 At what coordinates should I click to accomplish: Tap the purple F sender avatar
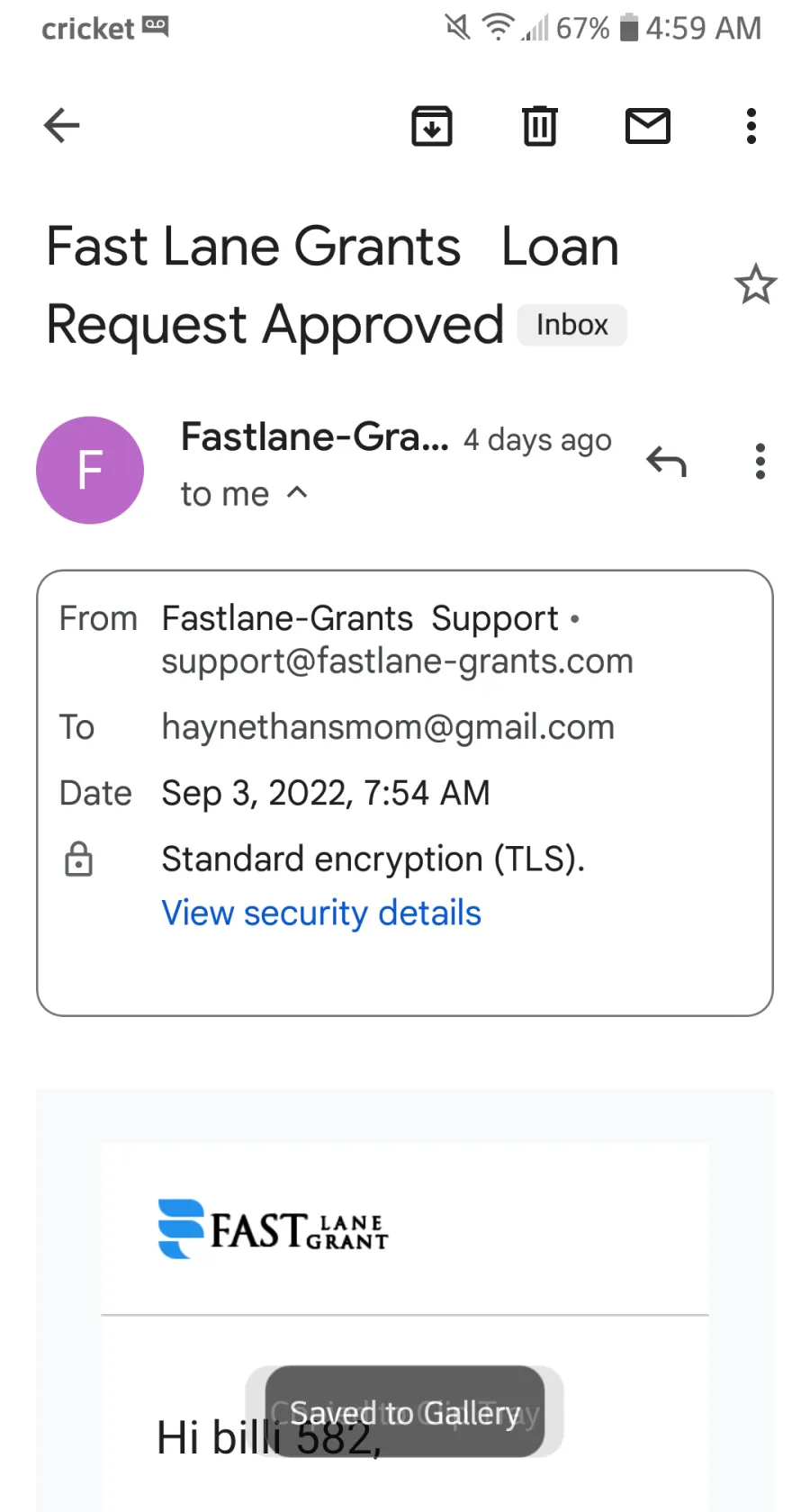click(x=90, y=470)
